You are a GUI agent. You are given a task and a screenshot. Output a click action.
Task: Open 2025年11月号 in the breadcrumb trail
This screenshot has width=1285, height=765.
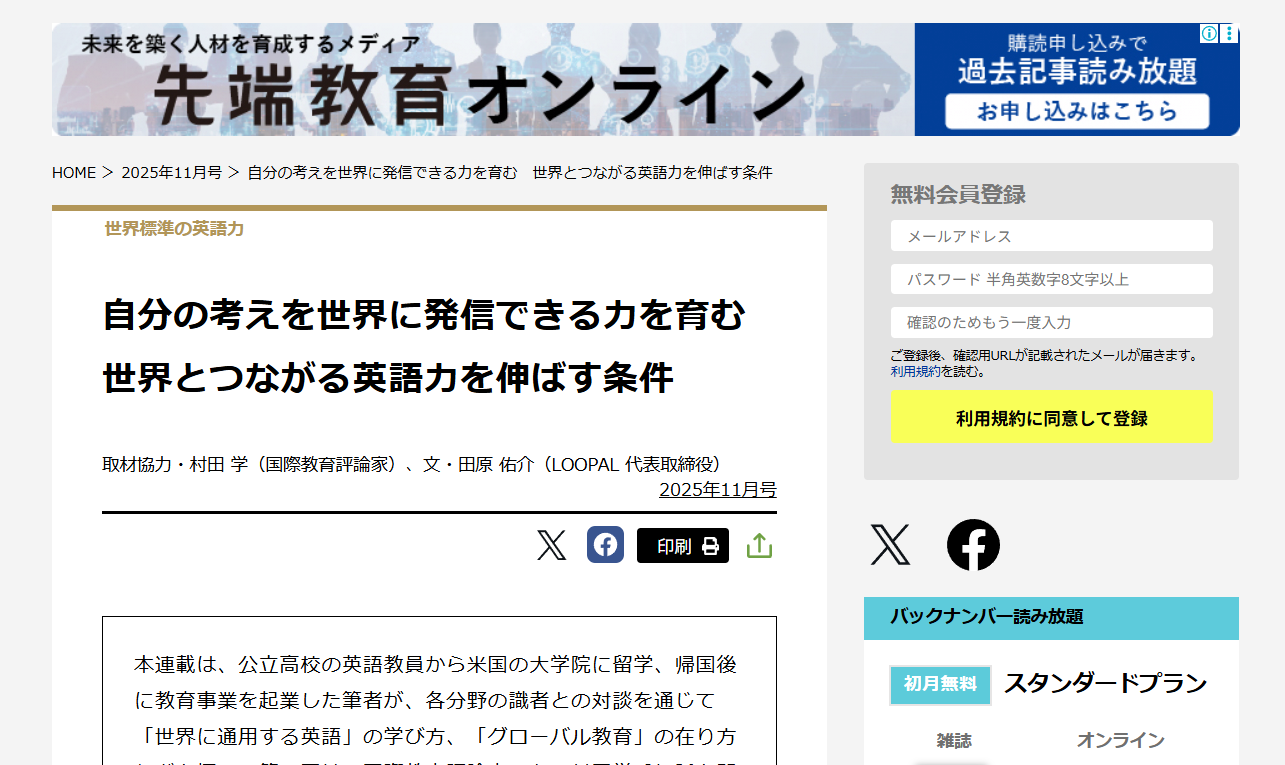tap(171, 172)
